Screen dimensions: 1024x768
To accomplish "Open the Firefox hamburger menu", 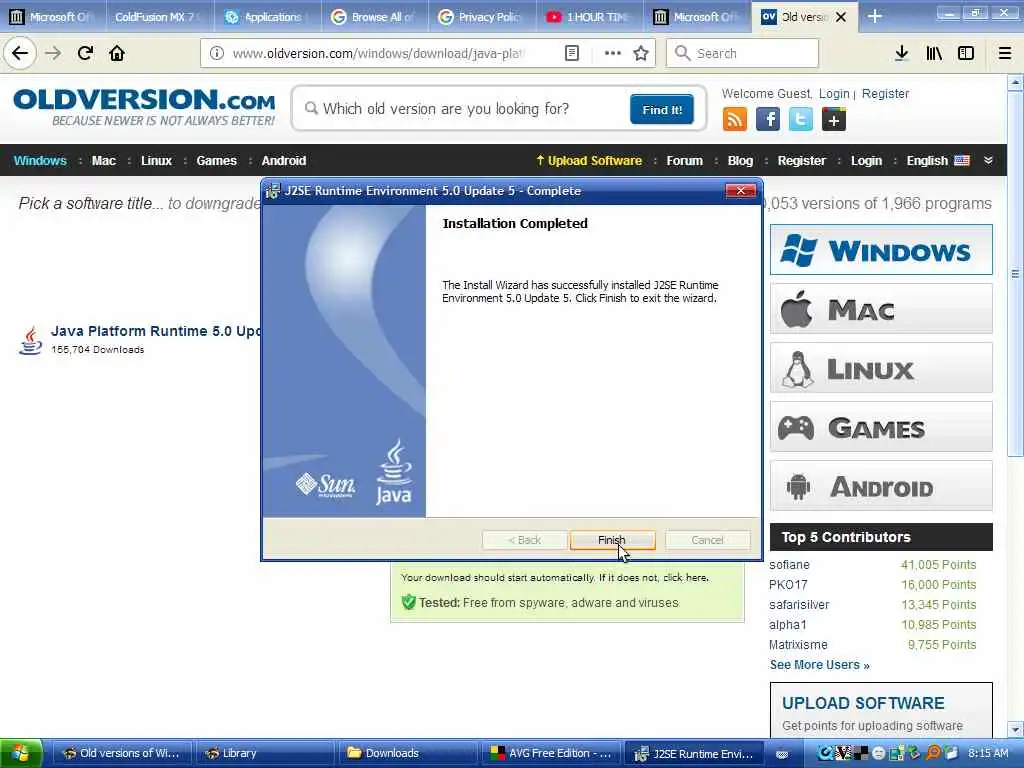I will 1005,53.
